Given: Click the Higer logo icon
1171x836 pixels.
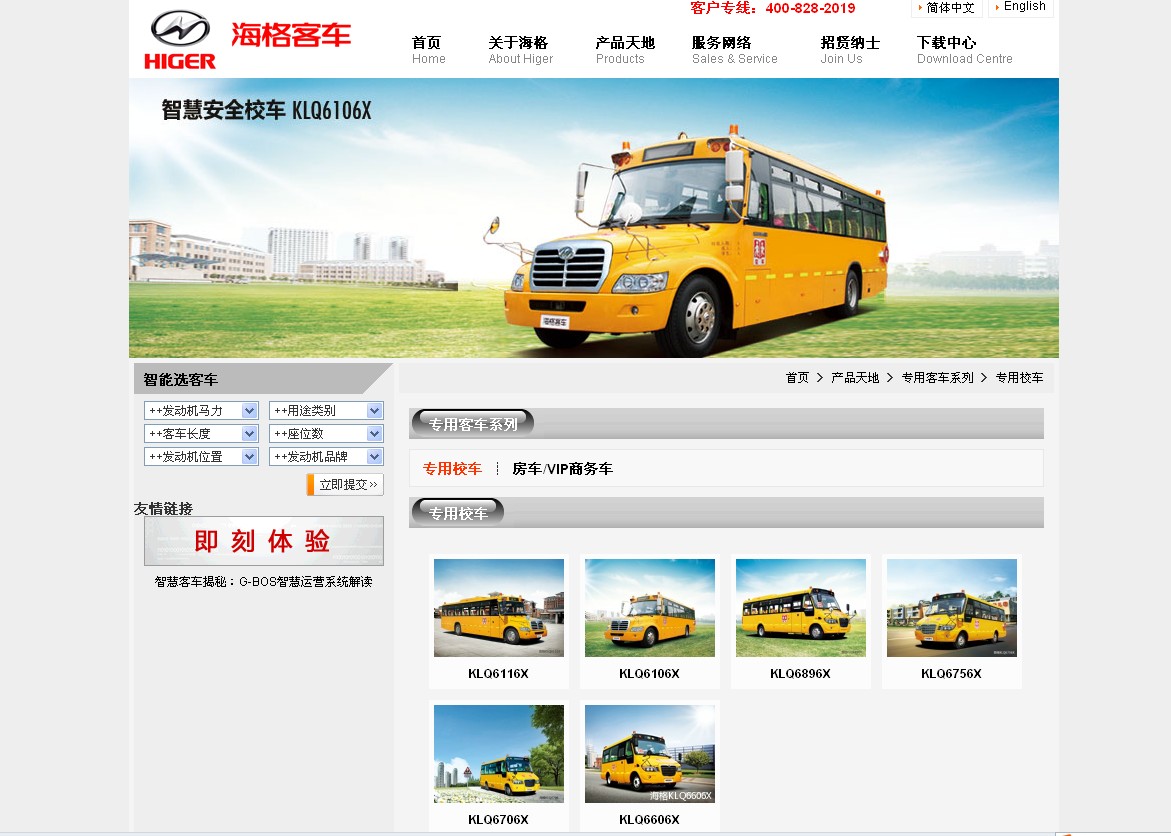Looking at the screenshot, I should (181, 40).
